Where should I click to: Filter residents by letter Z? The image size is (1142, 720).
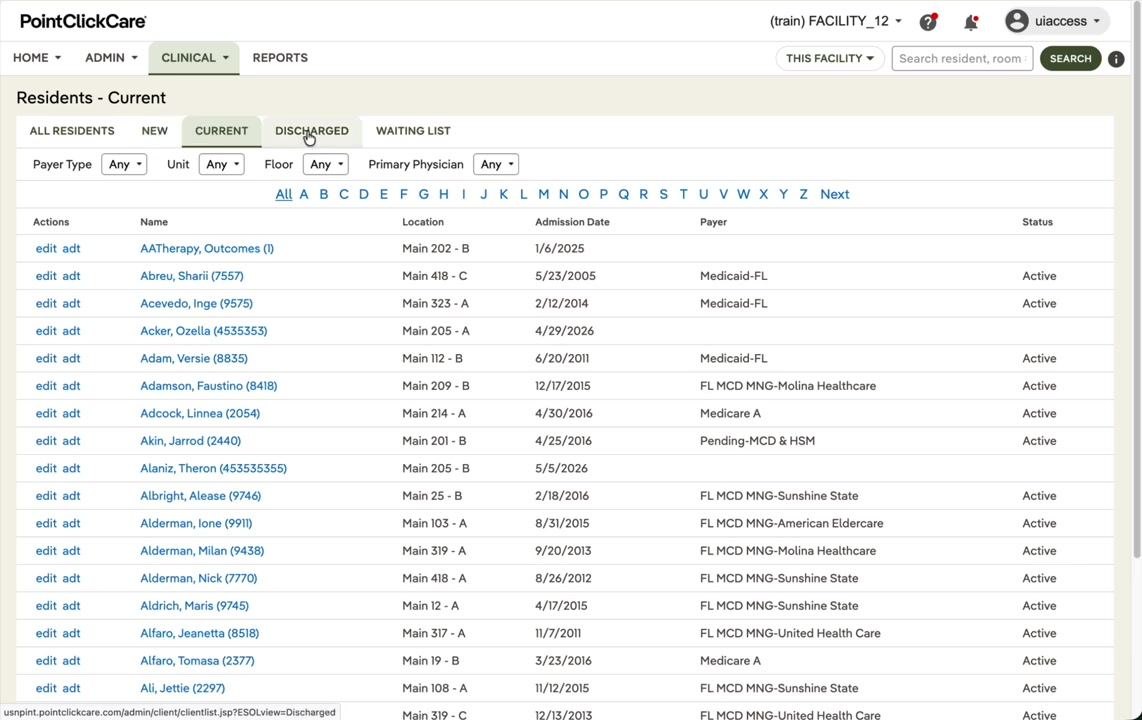pyautogui.click(x=803, y=194)
